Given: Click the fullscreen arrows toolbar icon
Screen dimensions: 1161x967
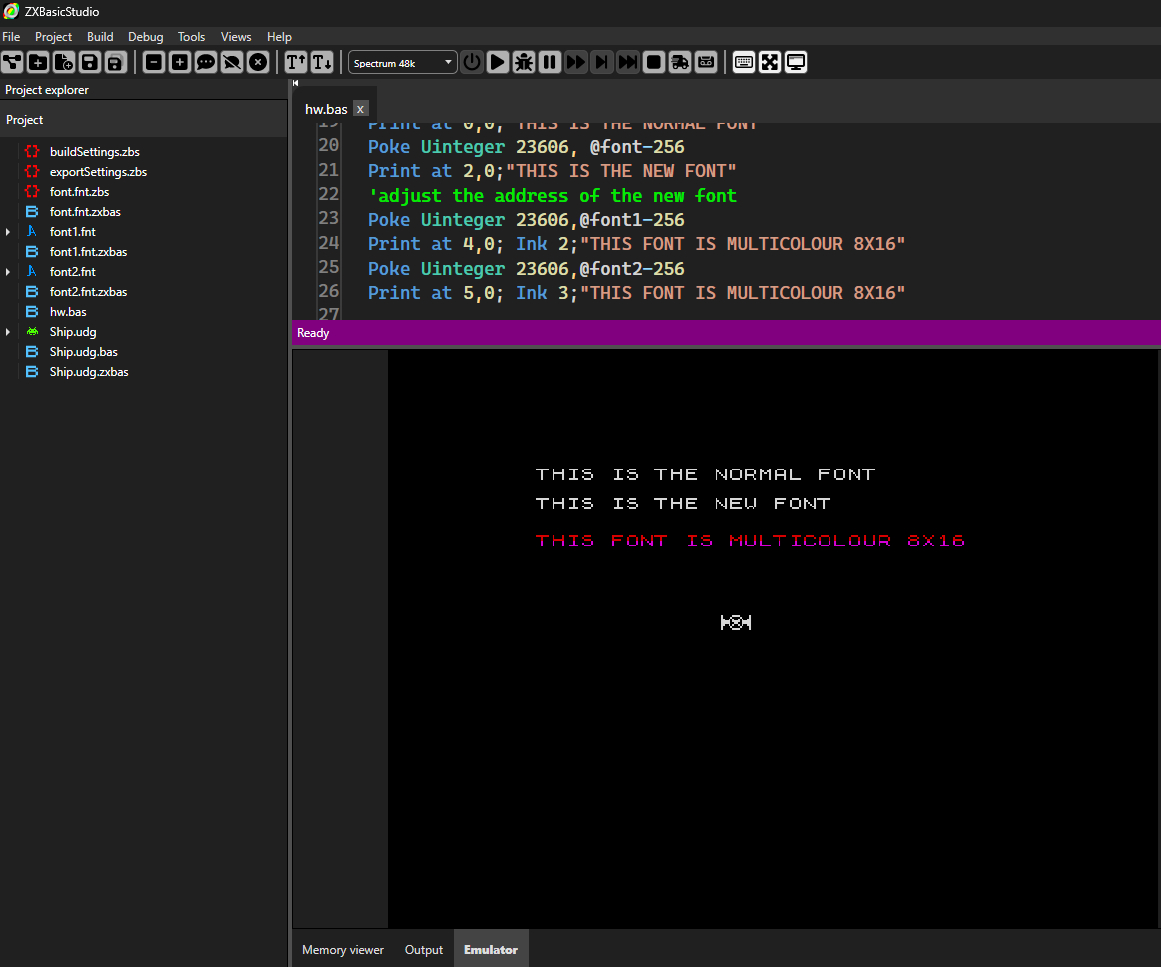Looking at the screenshot, I should (x=770, y=62).
